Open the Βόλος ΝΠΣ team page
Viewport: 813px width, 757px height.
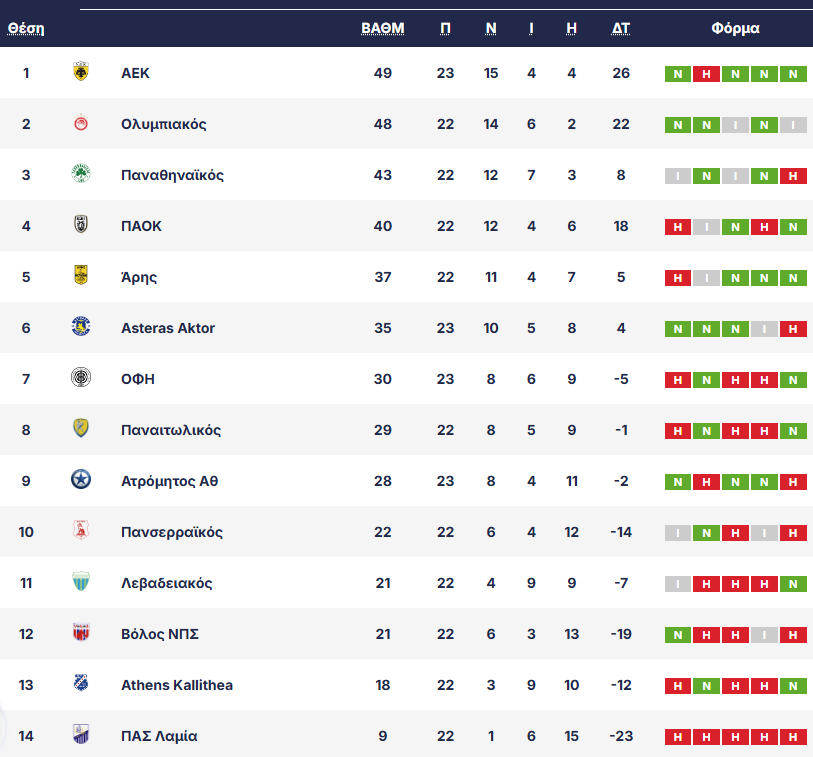(160, 634)
